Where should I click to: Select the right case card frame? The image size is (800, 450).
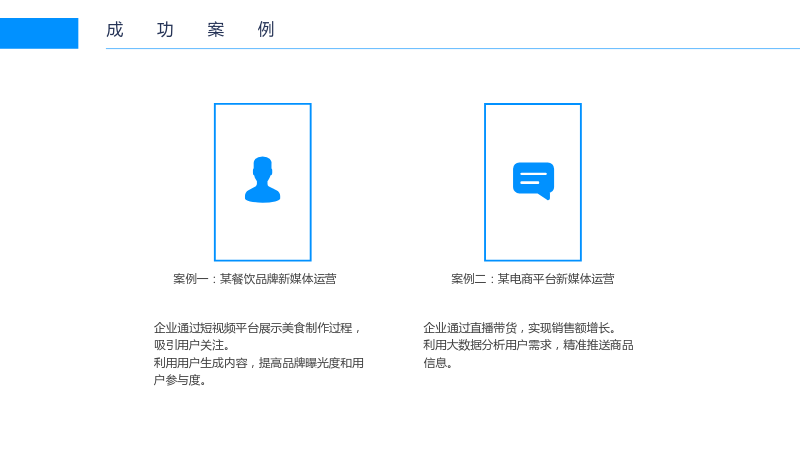click(x=533, y=182)
